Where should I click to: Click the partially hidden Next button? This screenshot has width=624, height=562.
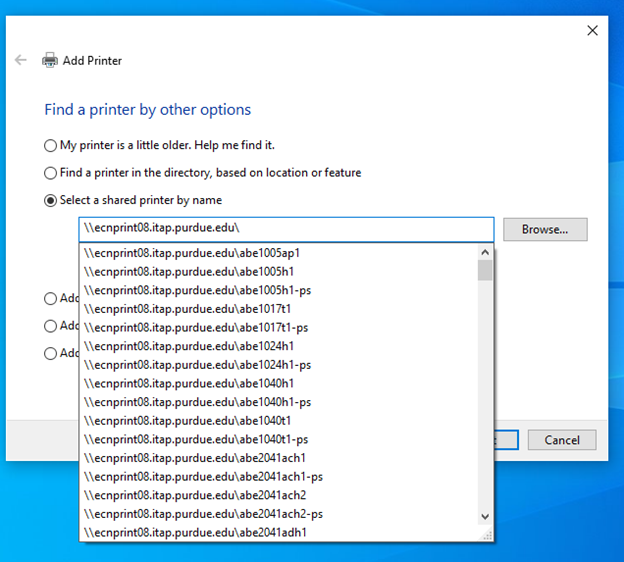506,440
